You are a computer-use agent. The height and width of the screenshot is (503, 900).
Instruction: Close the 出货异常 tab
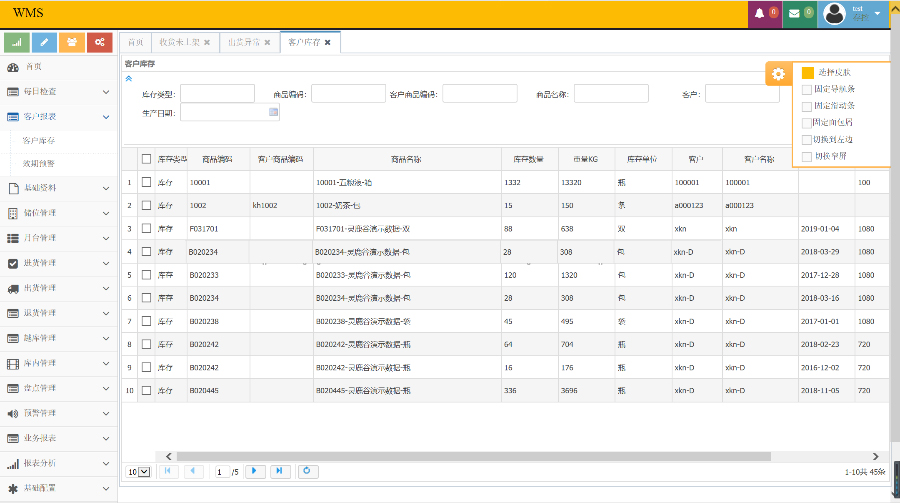pos(267,42)
